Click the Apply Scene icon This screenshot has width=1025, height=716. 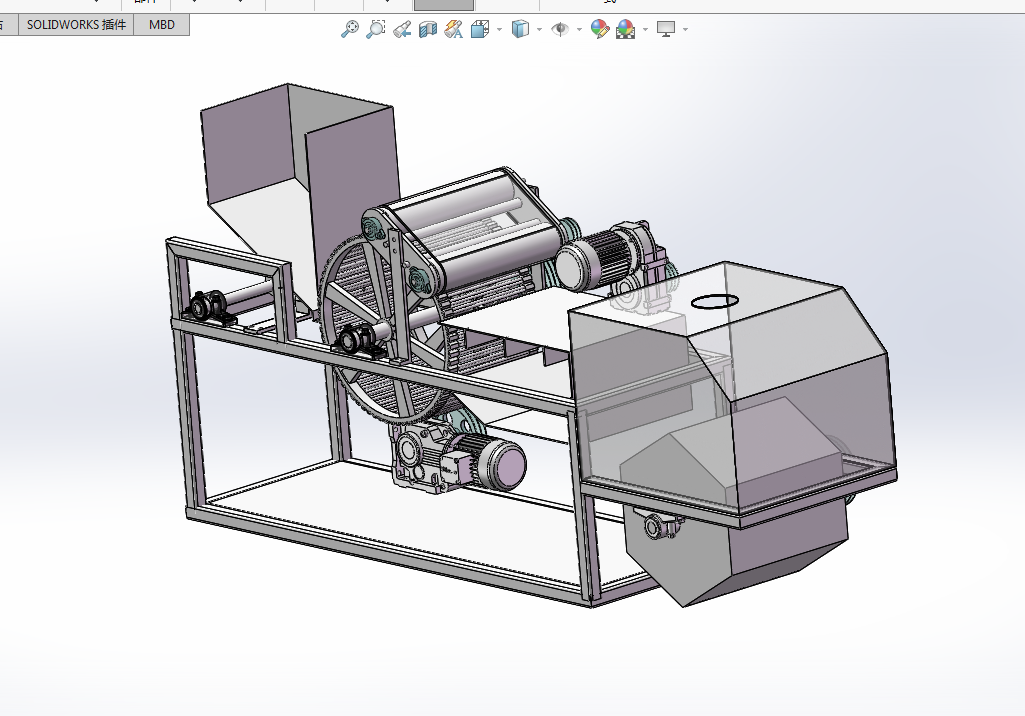[626, 29]
